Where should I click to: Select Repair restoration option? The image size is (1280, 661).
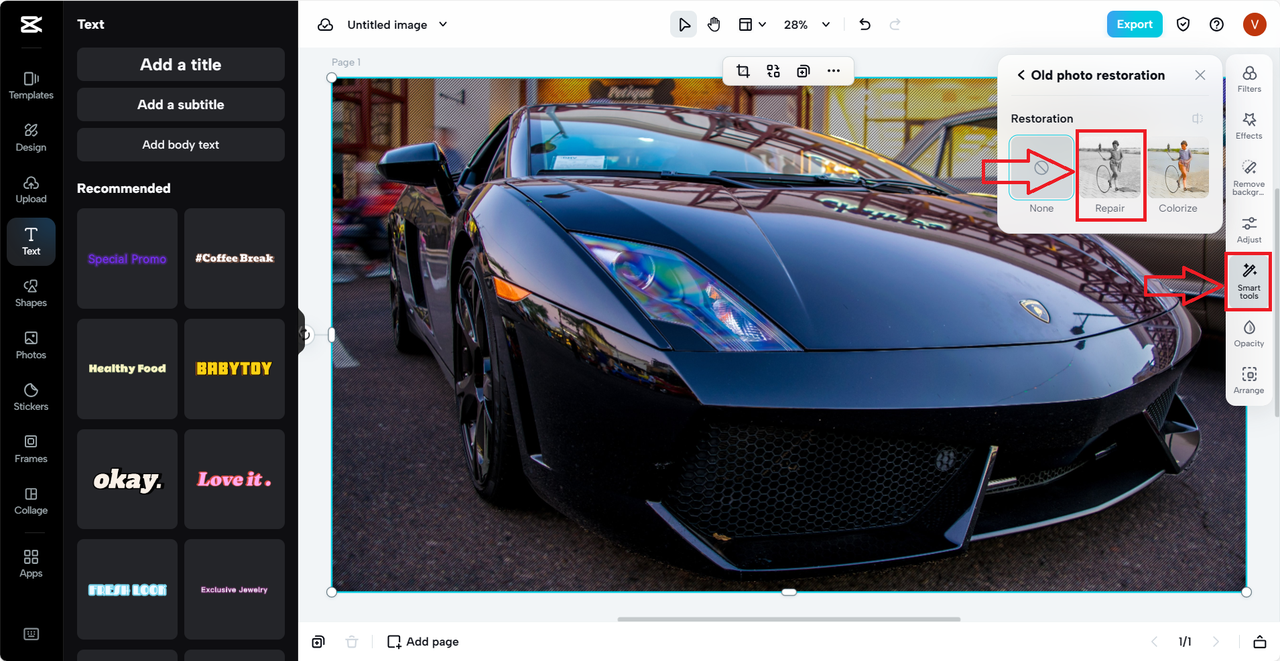click(x=1110, y=175)
